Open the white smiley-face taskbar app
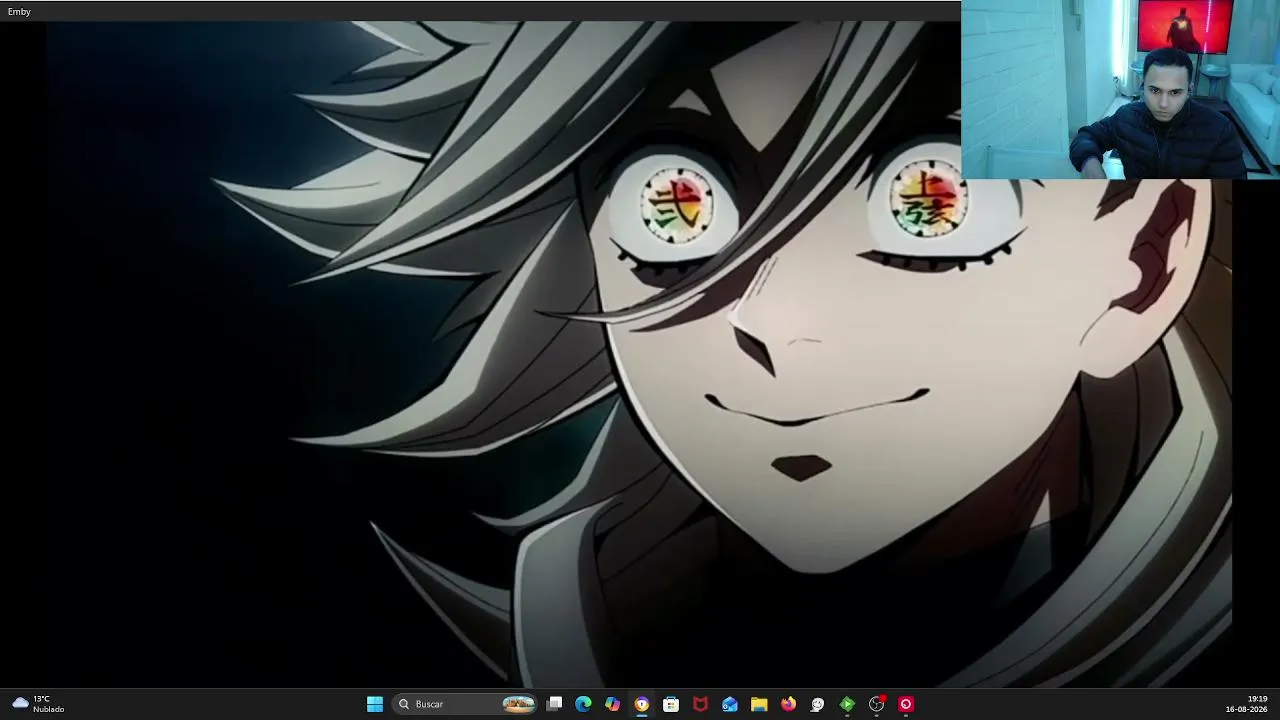The image size is (1280, 720). click(x=817, y=704)
